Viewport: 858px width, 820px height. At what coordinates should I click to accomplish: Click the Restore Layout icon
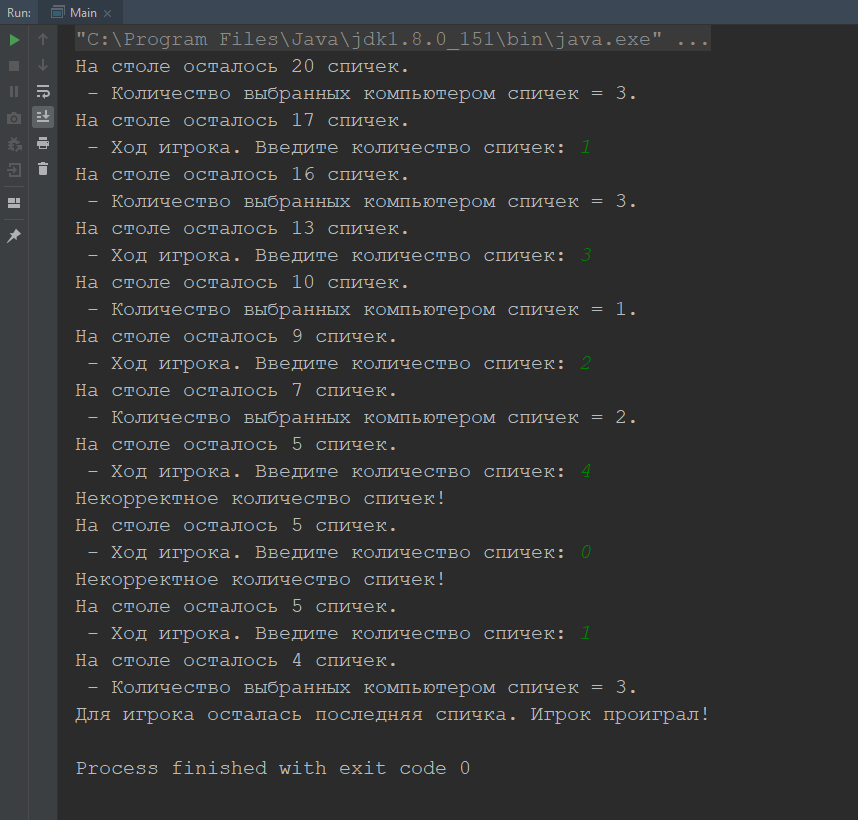(x=14, y=203)
